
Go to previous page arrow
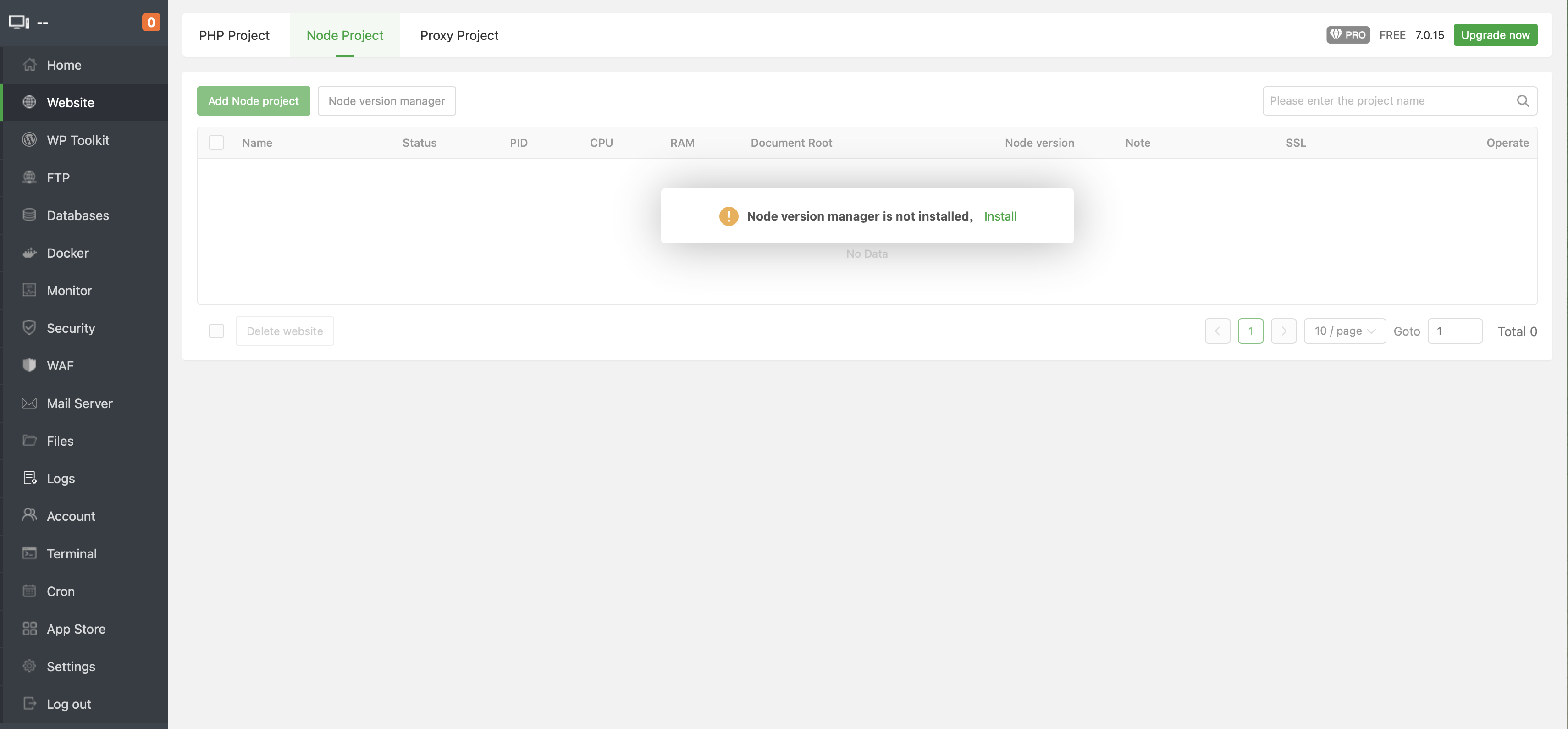(x=1217, y=331)
